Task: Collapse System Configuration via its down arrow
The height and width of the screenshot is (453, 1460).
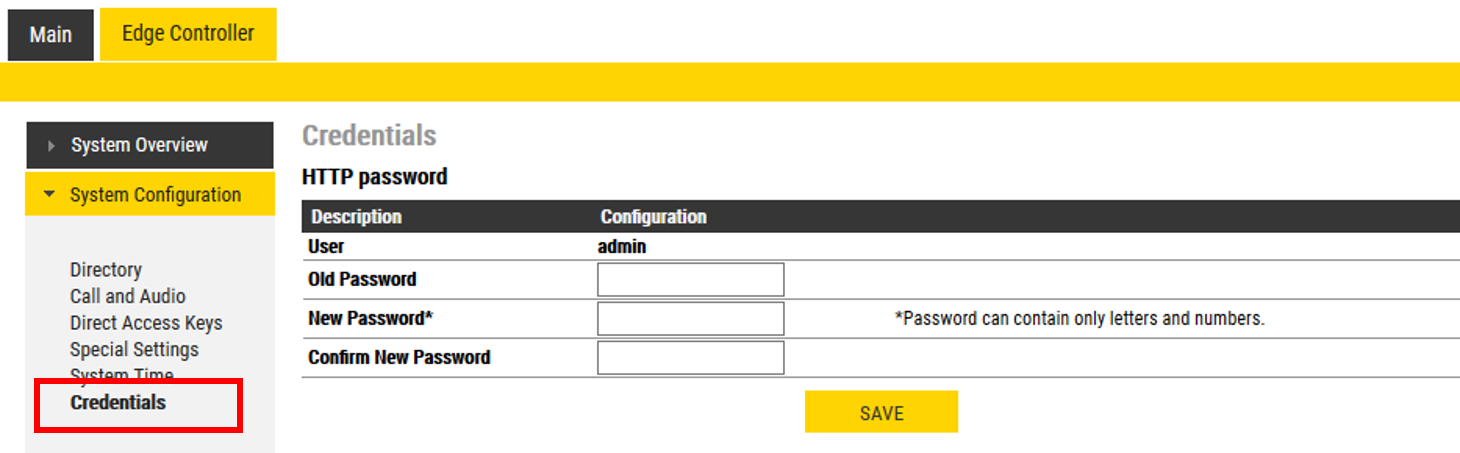Action: coord(50,194)
